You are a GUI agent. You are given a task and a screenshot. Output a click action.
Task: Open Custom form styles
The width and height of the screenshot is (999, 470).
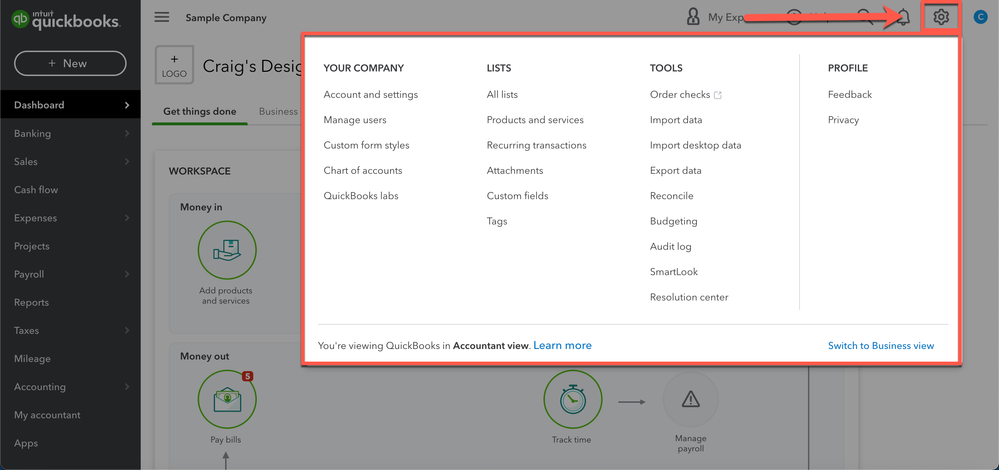click(x=366, y=145)
